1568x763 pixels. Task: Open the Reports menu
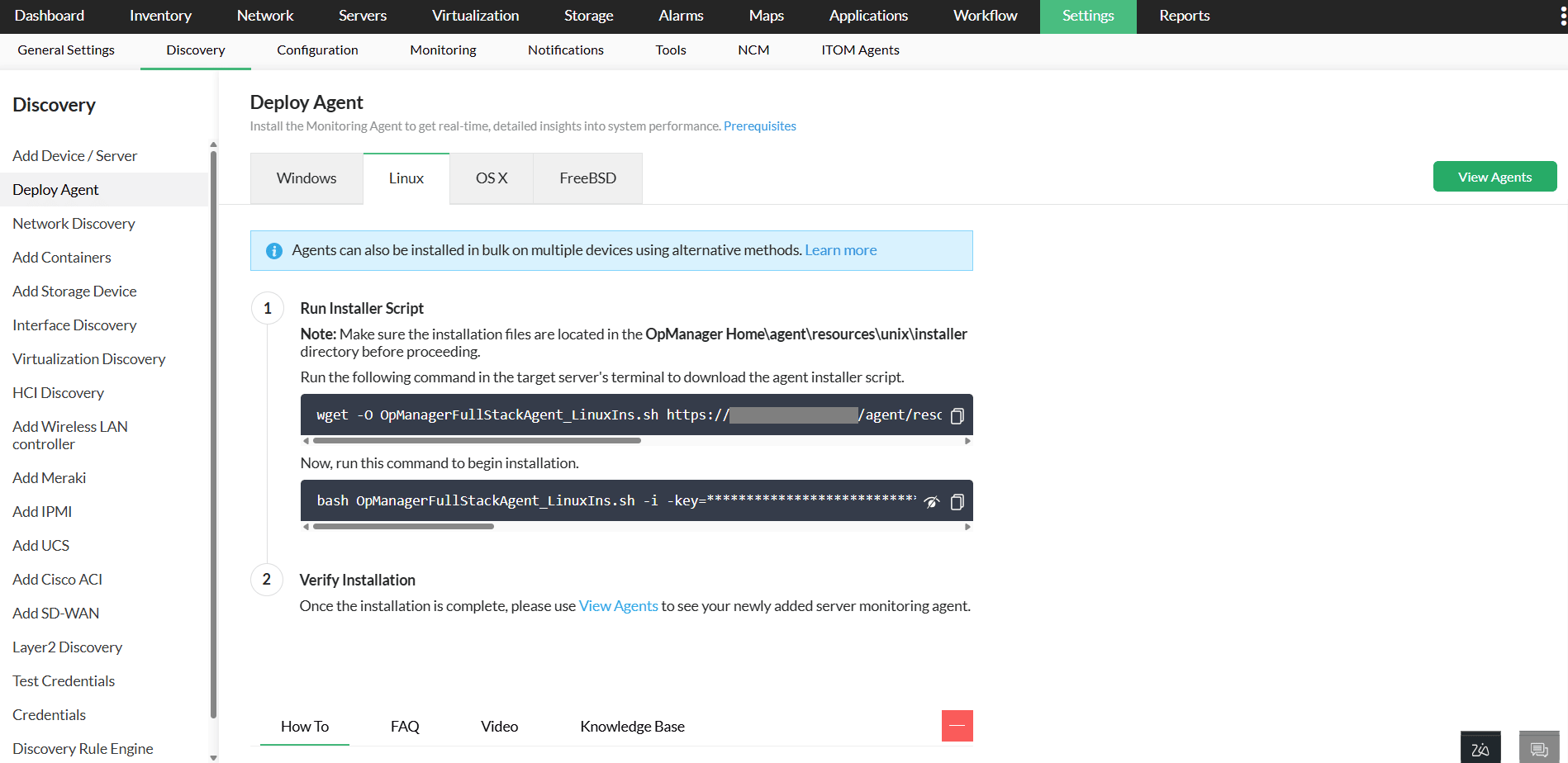(1185, 16)
